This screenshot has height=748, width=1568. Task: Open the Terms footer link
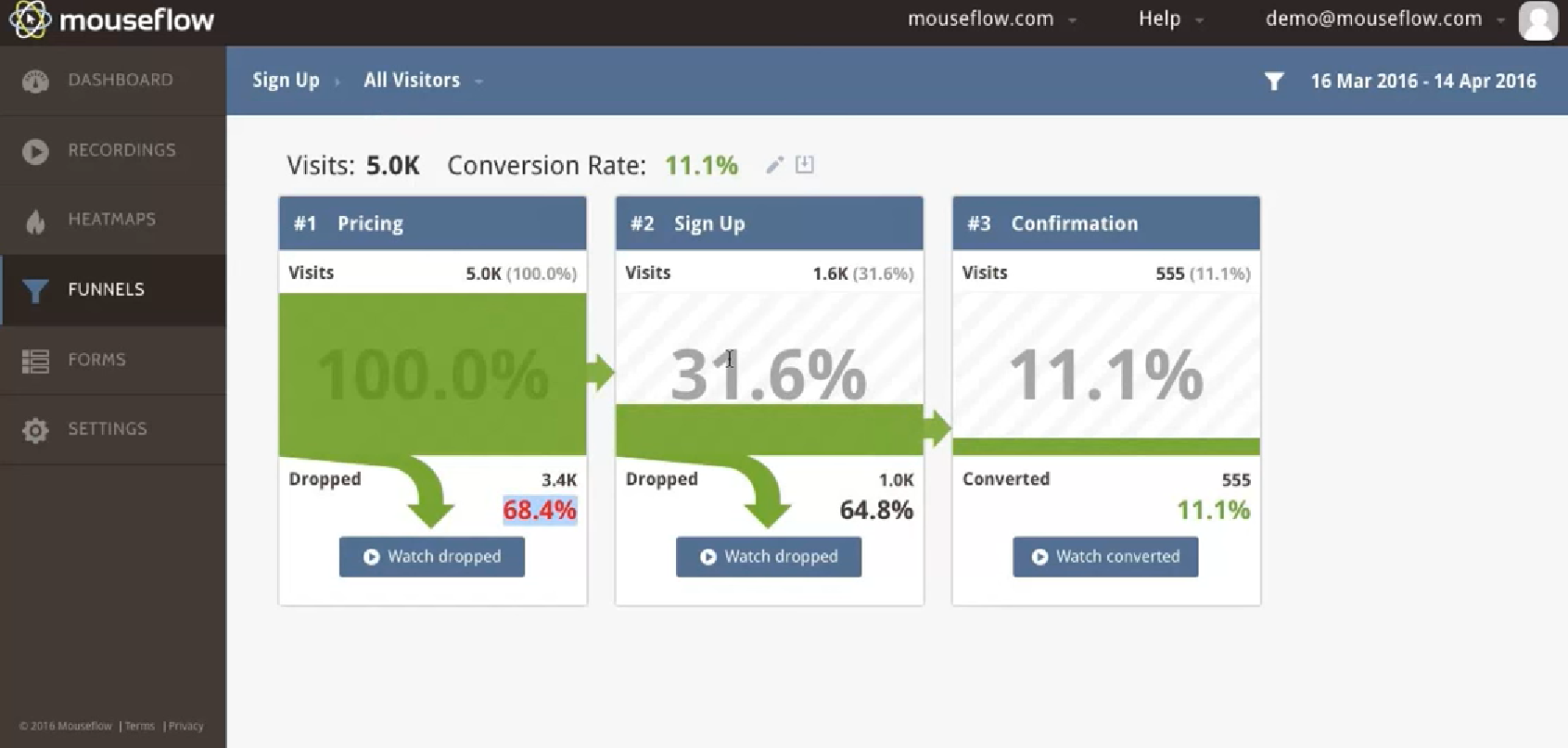tap(140, 726)
